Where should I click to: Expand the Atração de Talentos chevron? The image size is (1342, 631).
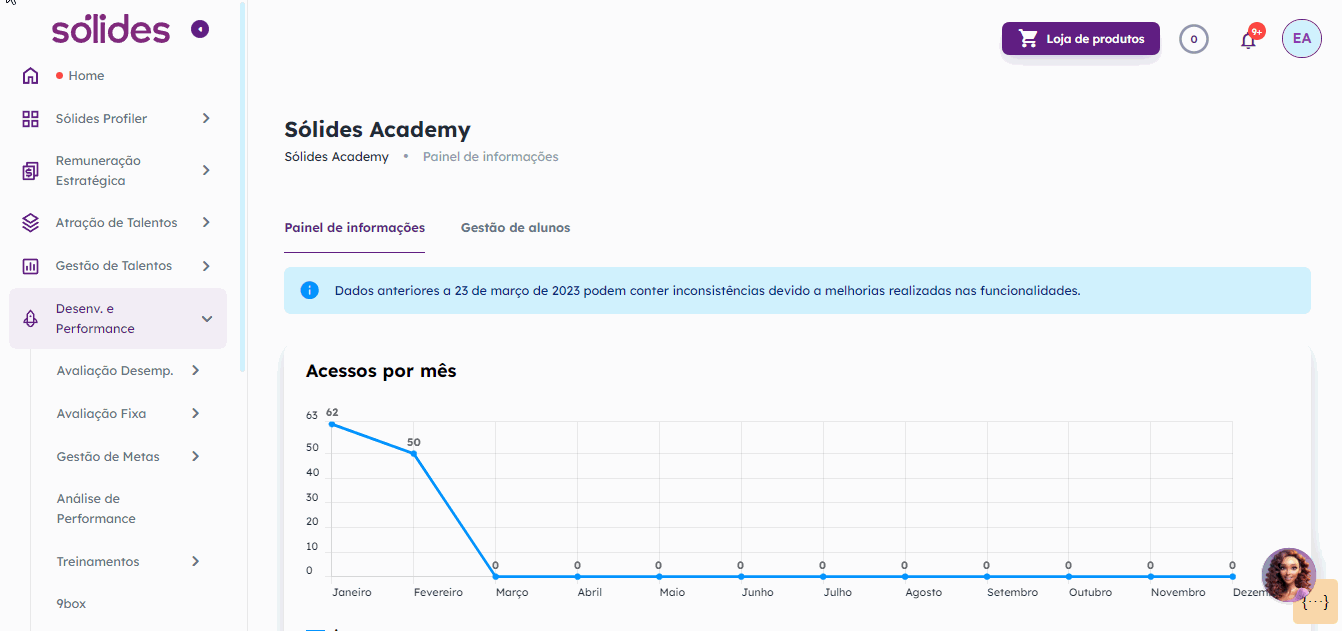(206, 223)
